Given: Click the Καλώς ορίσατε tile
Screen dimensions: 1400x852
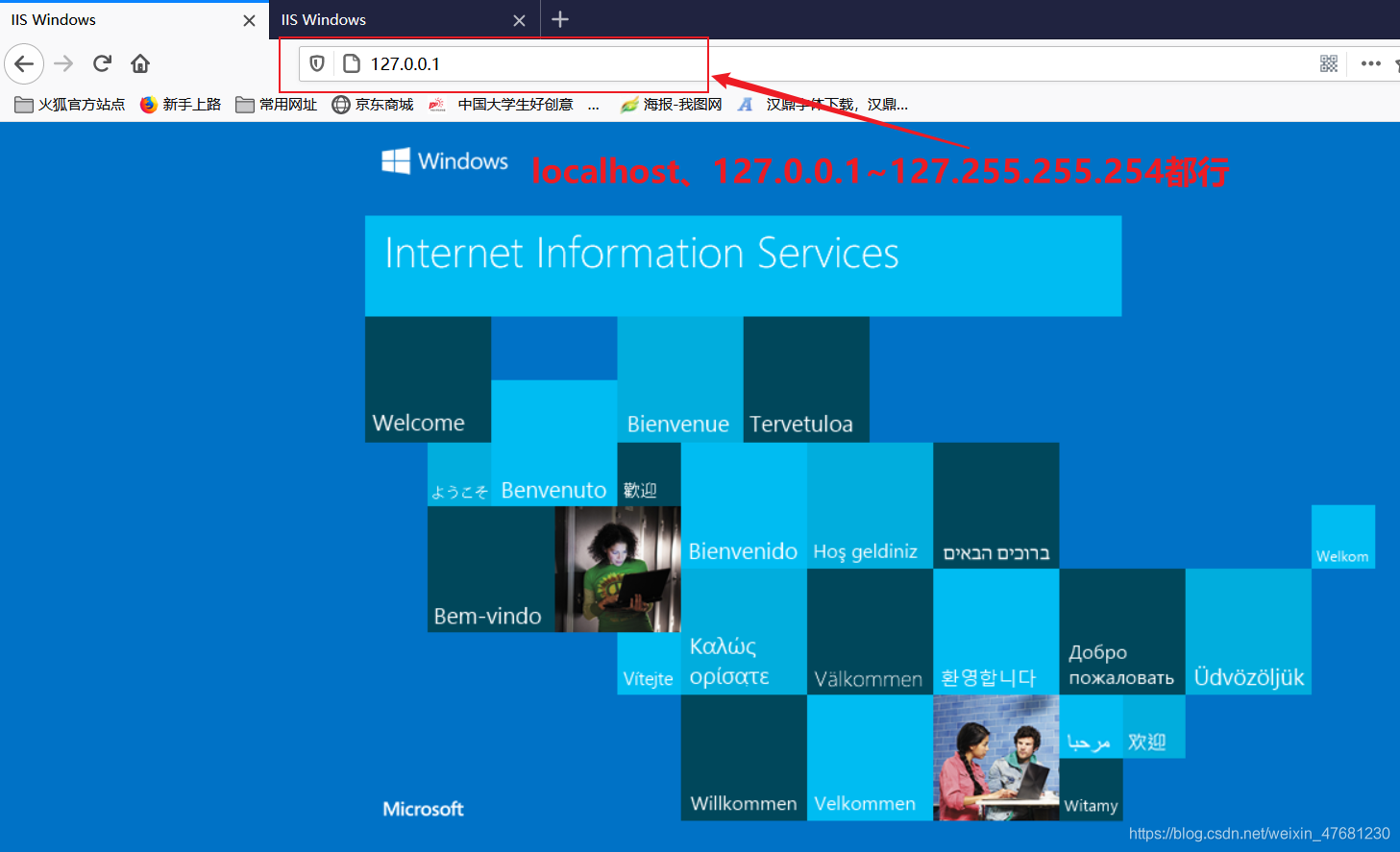Looking at the screenshot, I should tap(744, 631).
